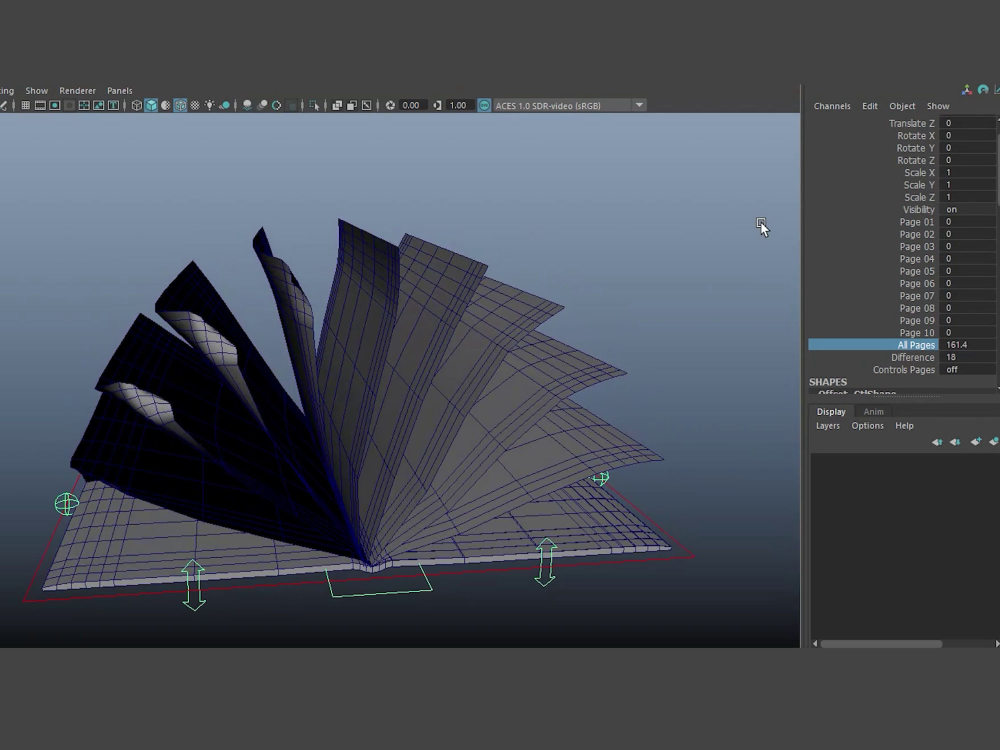This screenshot has height=750, width=1000.
Task: Click the layer editor horizontal scrollbar
Action: tap(881, 644)
